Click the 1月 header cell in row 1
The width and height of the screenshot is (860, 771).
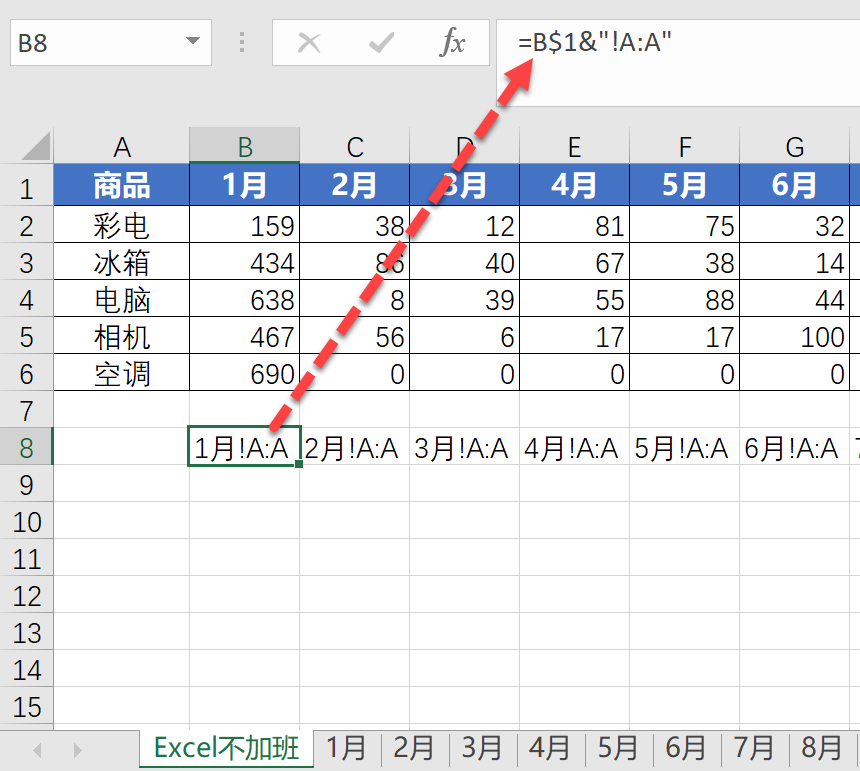point(245,185)
